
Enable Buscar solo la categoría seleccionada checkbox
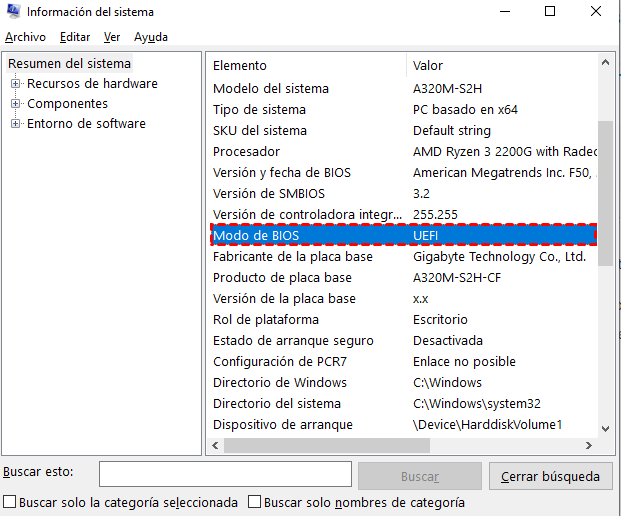tap(10, 502)
